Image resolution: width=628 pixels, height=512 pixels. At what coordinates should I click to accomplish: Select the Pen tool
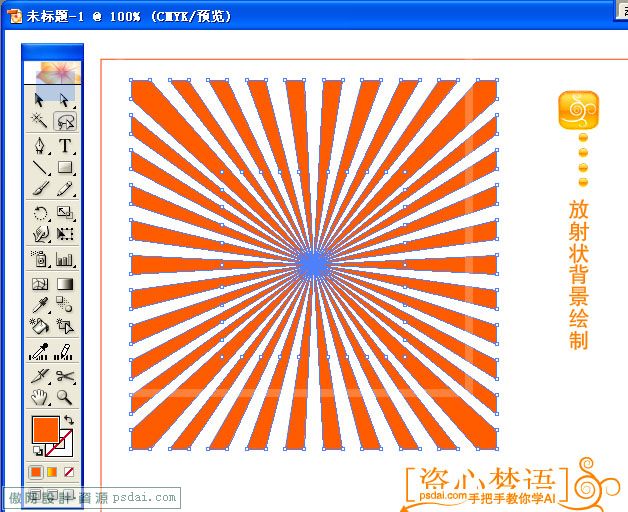[x=40, y=146]
